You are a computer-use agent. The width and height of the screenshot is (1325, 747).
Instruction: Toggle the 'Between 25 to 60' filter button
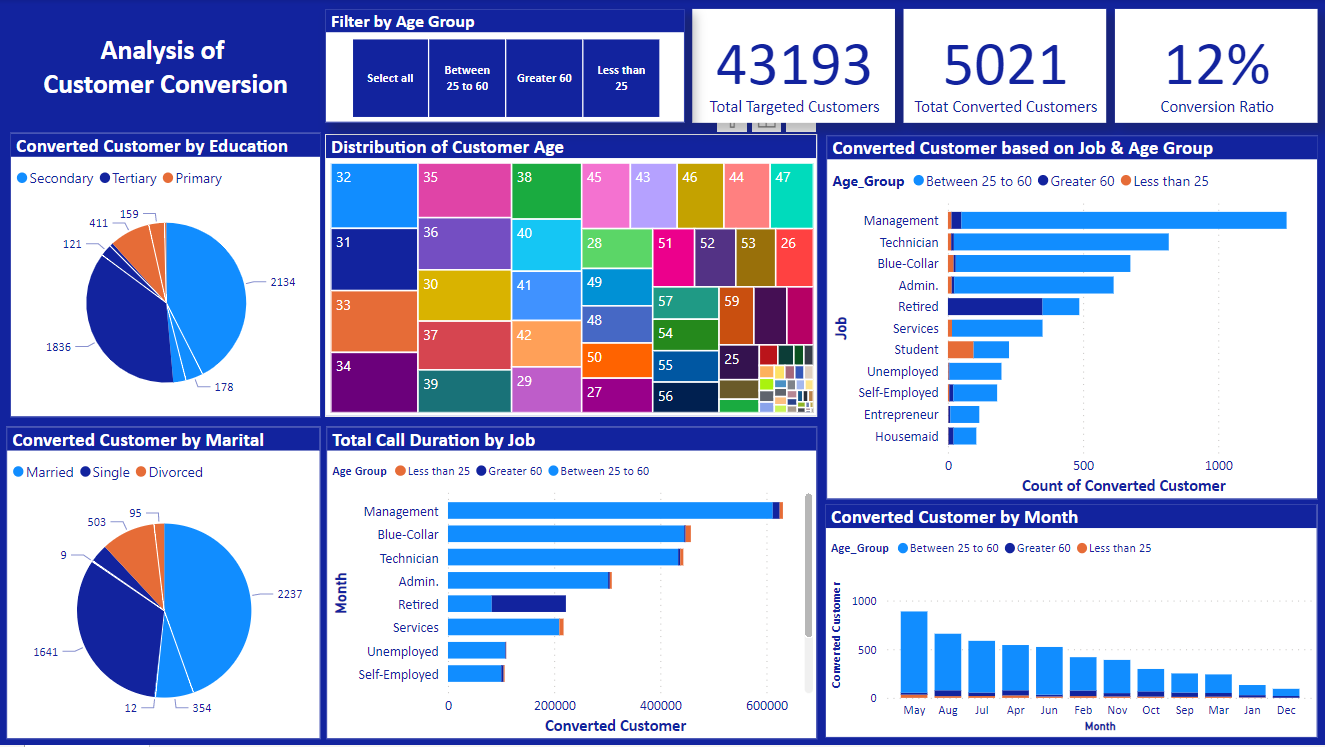click(466, 77)
